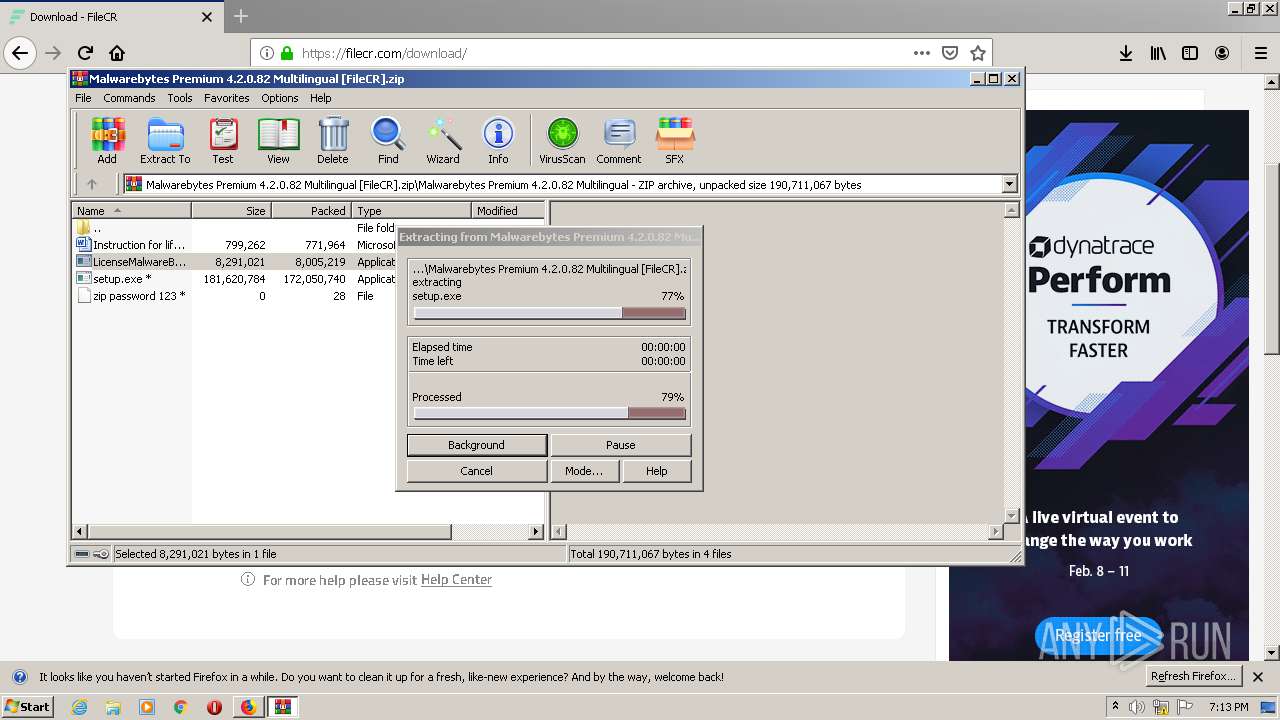Click Opera icon in taskbar

[x=214, y=707]
